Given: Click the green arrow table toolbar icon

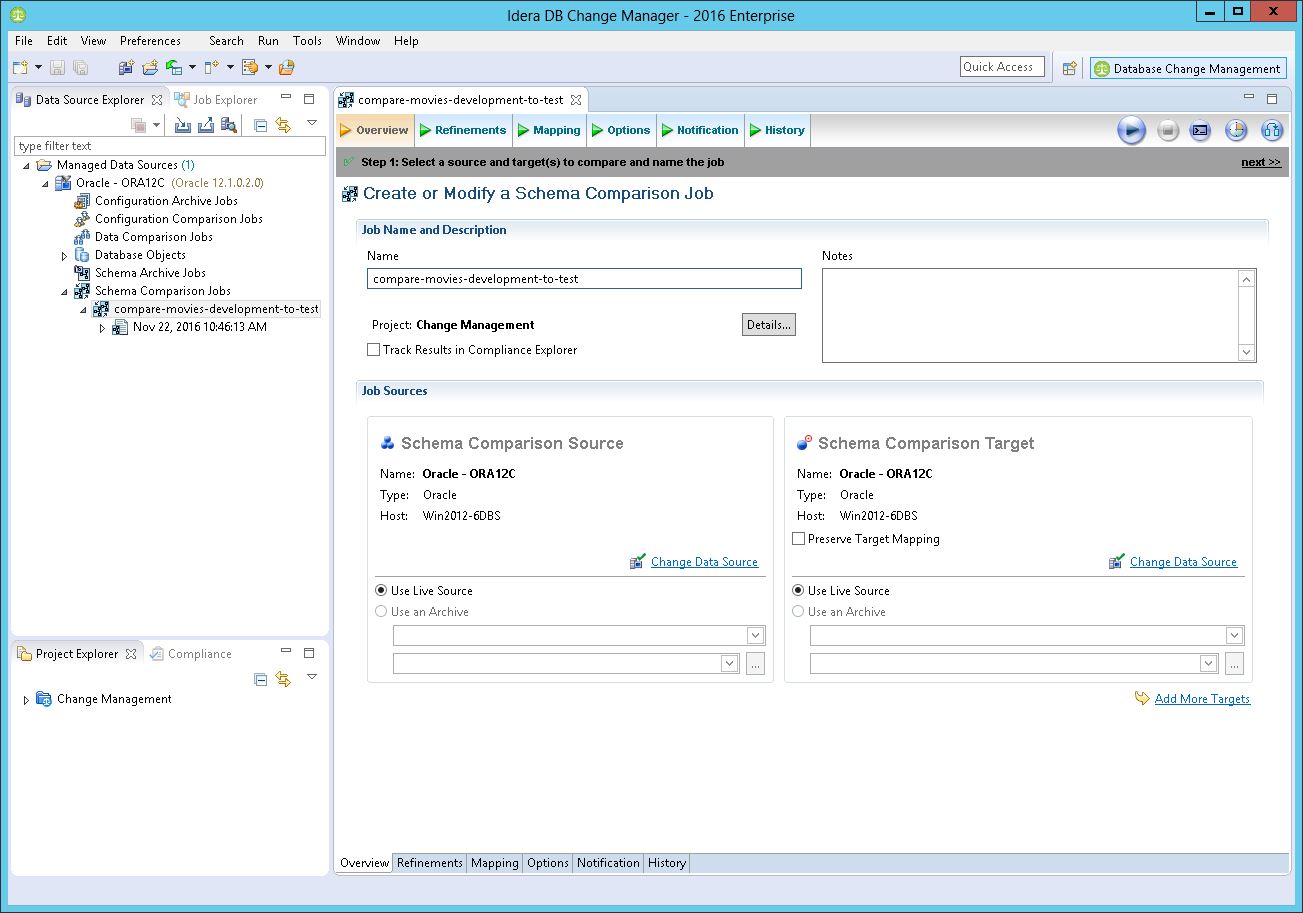Looking at the screenshot, I should pos(174,68).
